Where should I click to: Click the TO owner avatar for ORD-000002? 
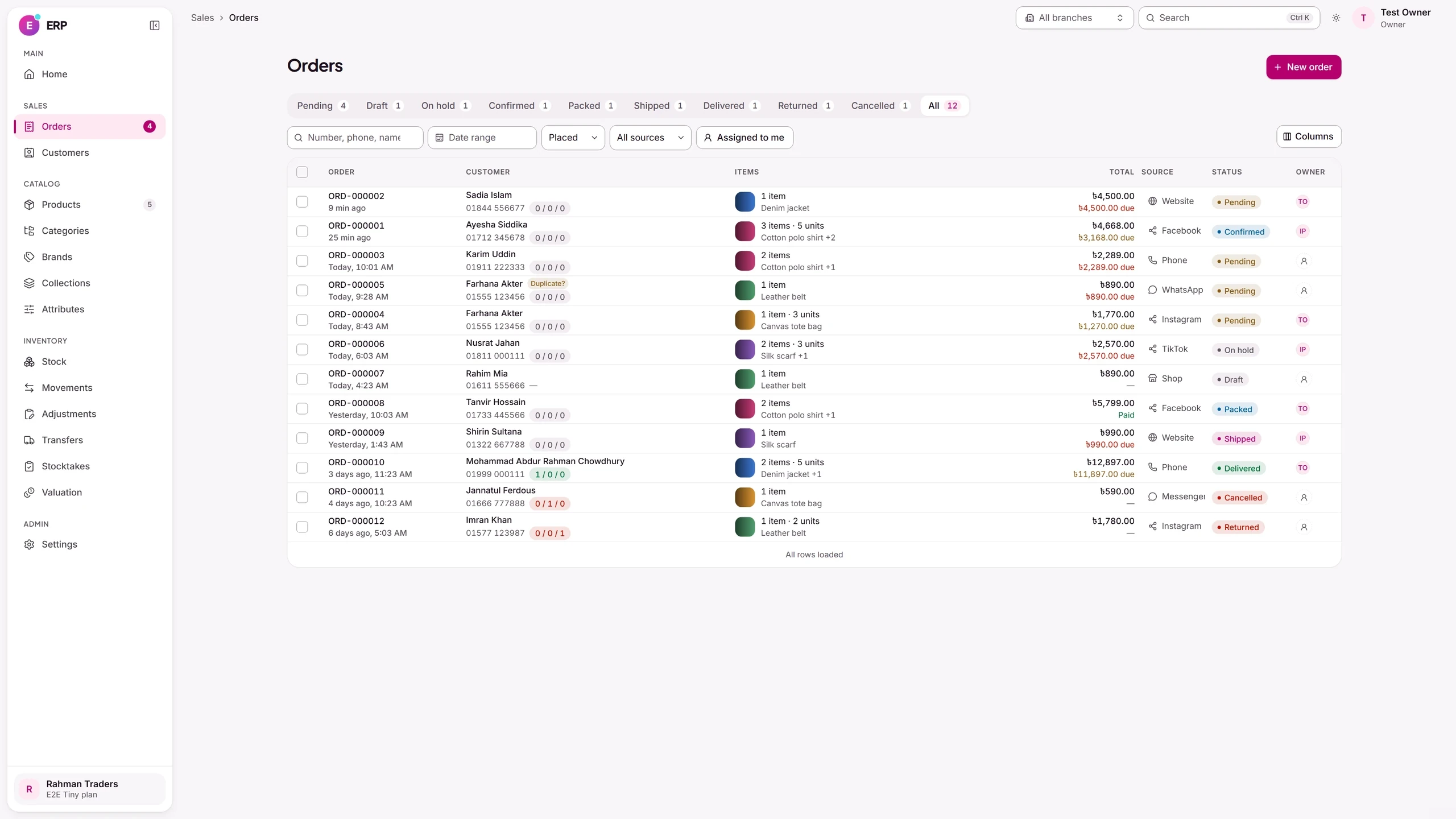(1303, 202)
